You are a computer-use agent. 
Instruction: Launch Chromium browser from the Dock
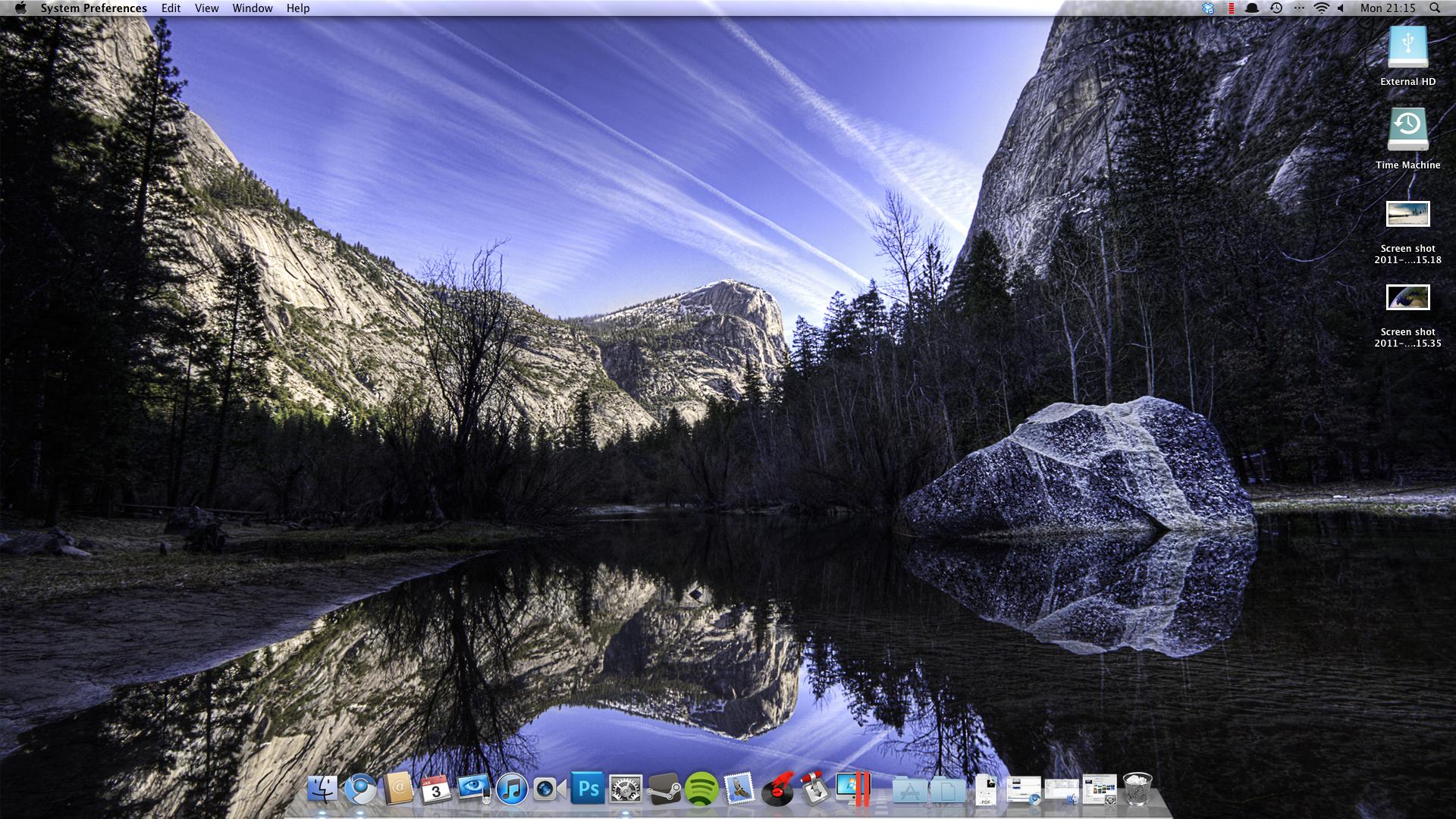(360, 789)
